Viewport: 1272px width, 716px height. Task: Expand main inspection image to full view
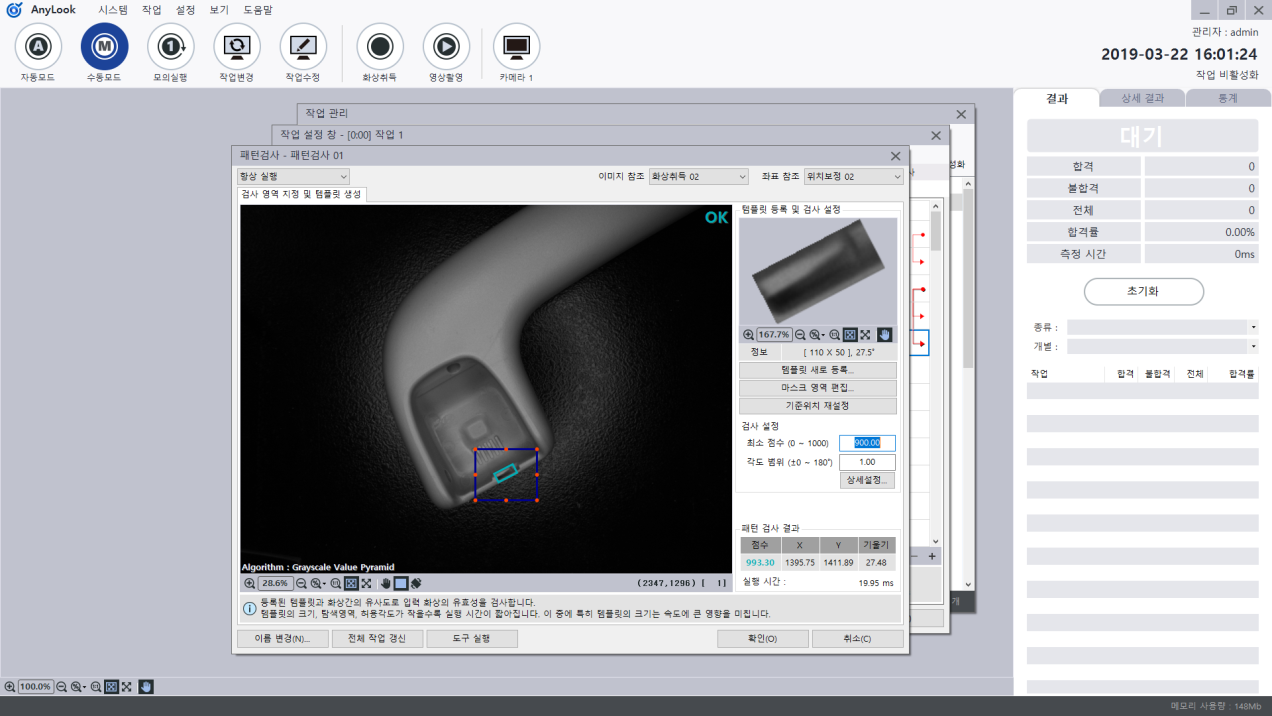click(366, 583)
